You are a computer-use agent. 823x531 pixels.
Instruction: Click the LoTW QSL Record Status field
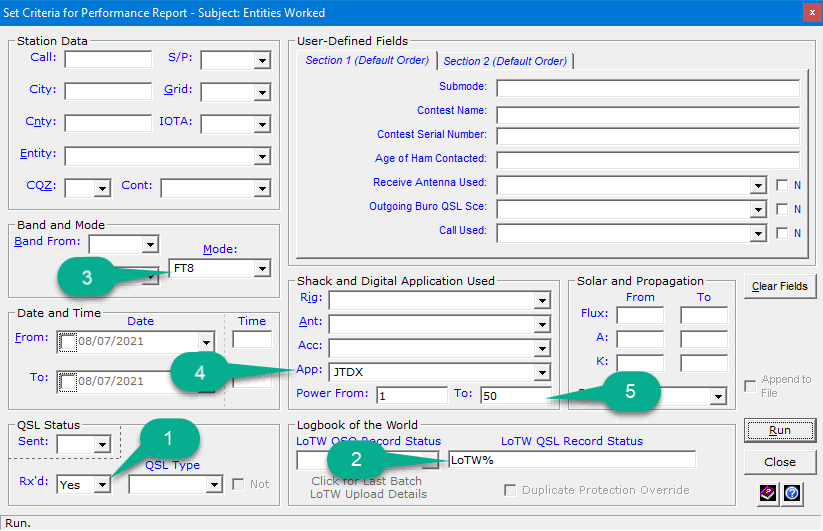tap(572, 460)
